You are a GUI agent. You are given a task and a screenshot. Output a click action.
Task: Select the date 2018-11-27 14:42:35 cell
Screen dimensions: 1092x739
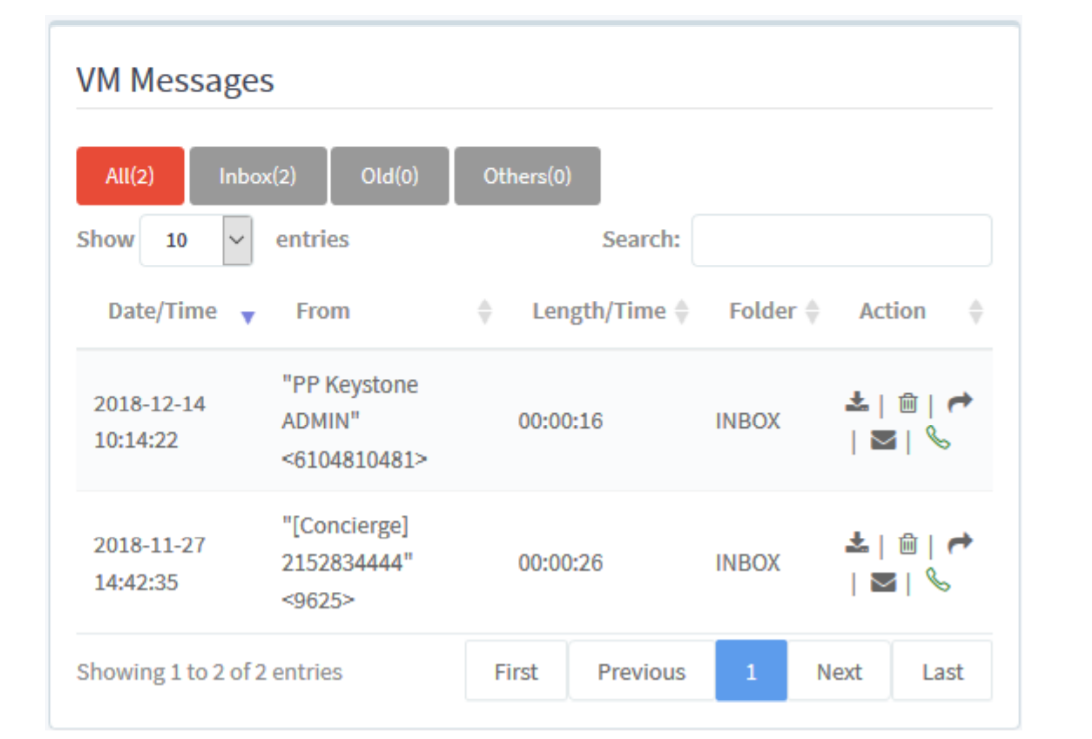[x=150, y=563]
